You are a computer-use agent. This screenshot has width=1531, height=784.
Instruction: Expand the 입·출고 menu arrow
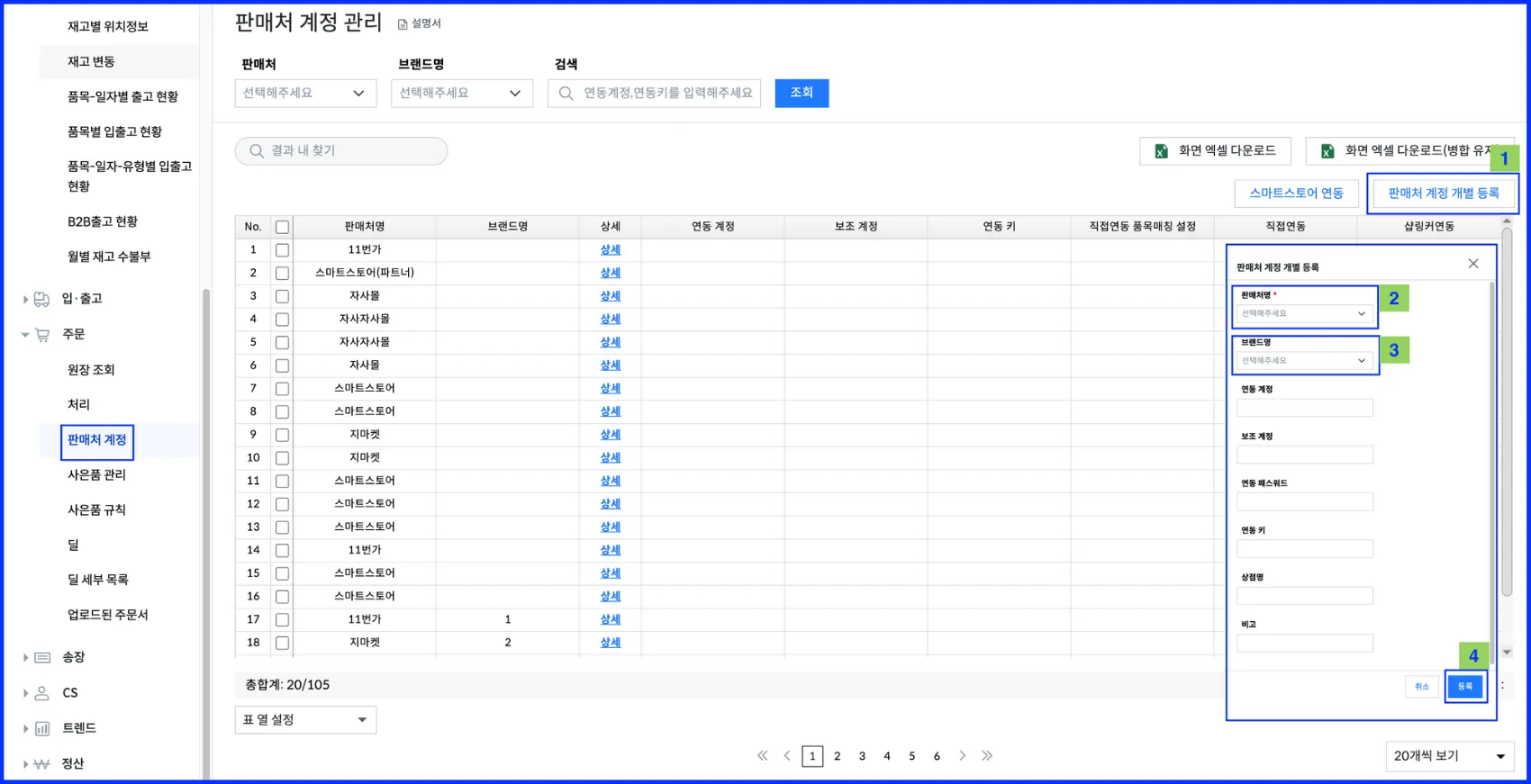pyautogui.click(x=25, y=299)
